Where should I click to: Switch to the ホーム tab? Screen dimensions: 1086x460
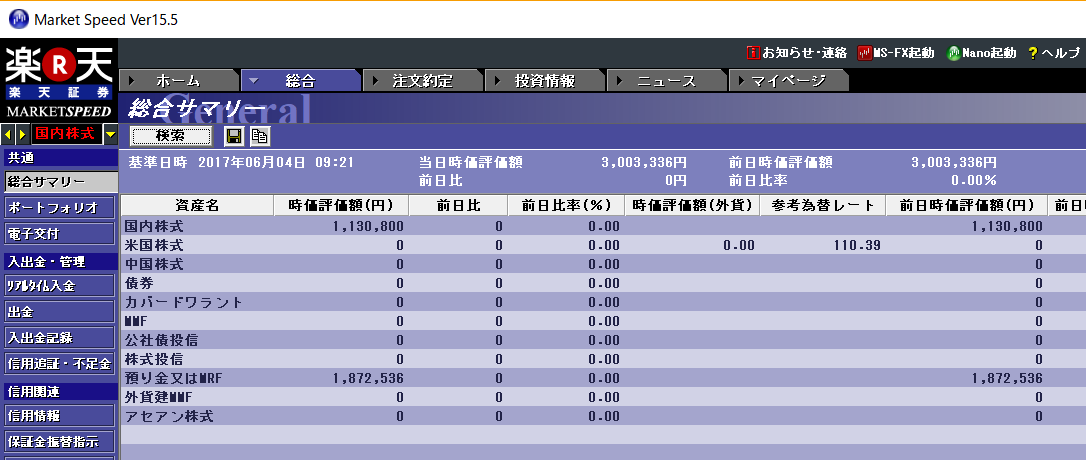(178, 81)
